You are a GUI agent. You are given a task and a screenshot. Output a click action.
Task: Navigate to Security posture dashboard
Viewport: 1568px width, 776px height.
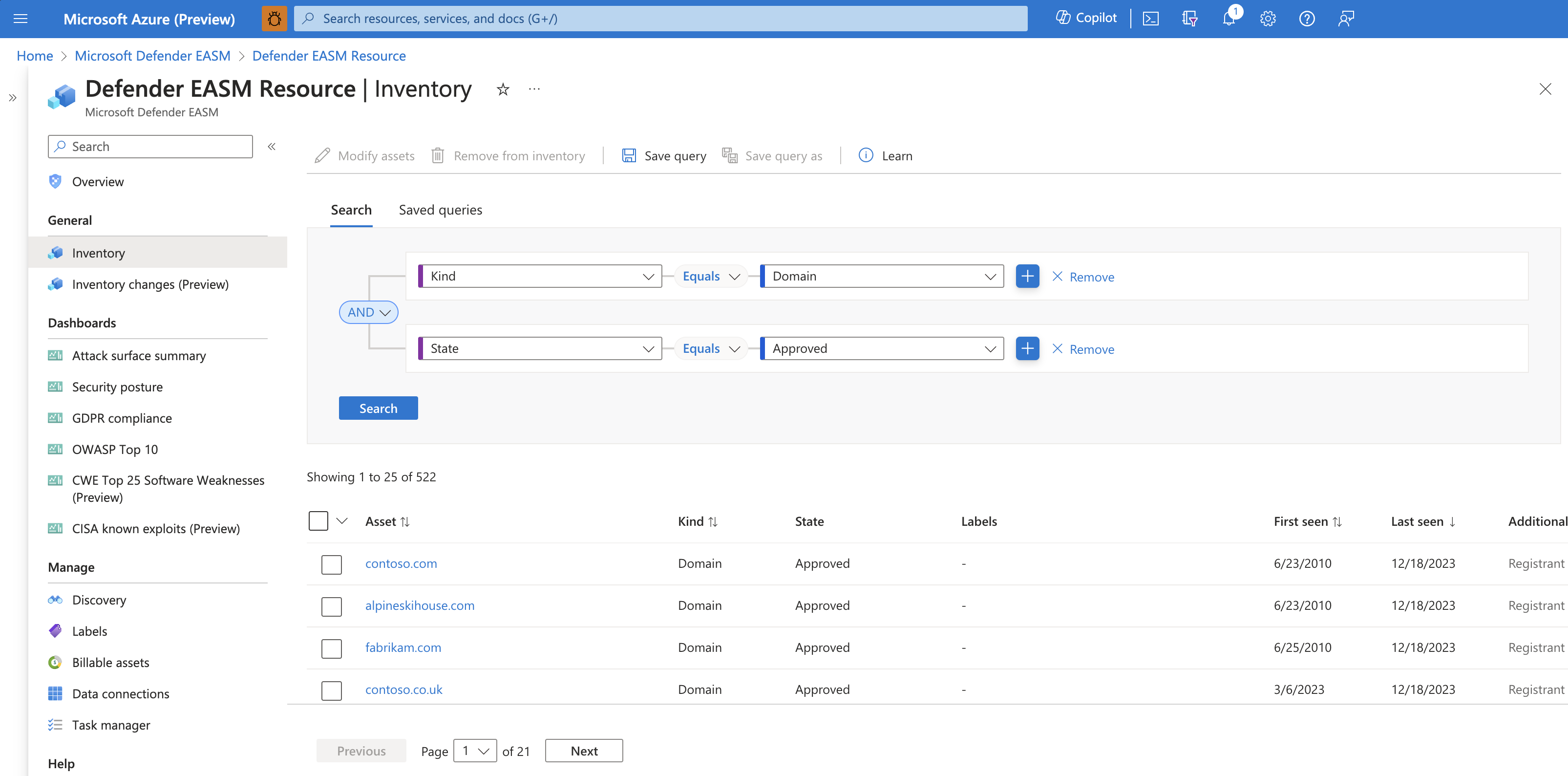point(118,387)
